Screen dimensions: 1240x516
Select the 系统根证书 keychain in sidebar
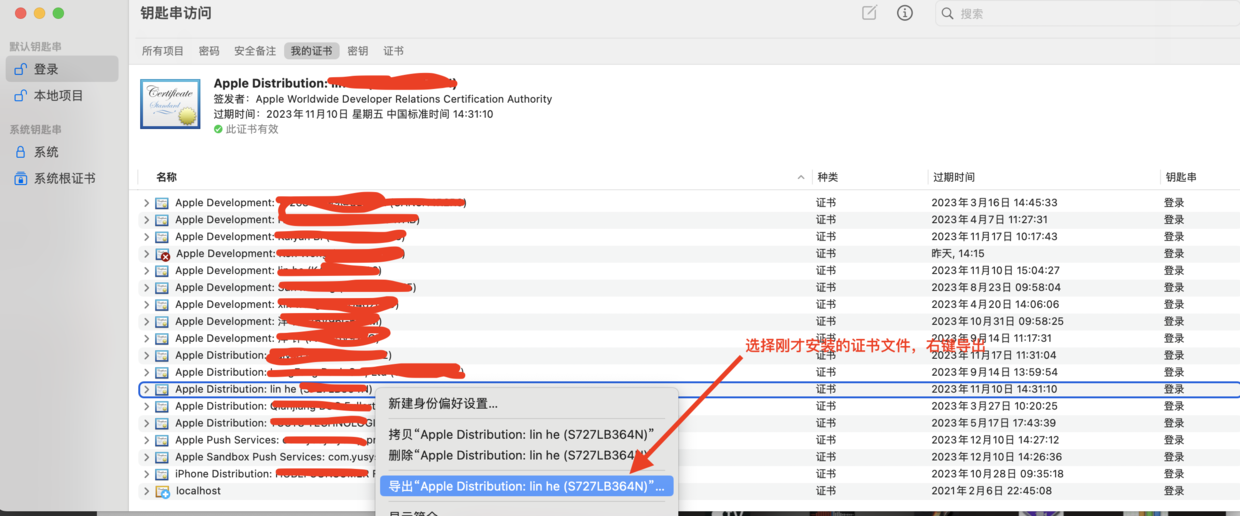[62, 179]
